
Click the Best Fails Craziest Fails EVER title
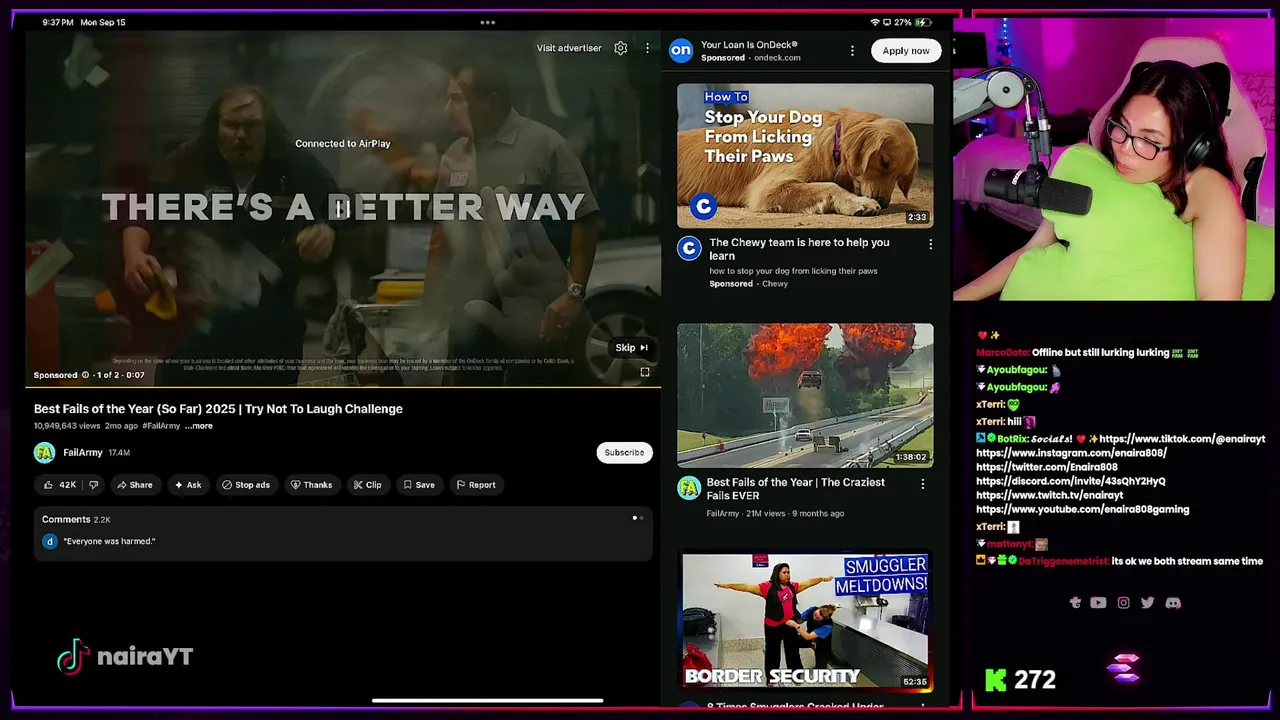click(795, 489)
